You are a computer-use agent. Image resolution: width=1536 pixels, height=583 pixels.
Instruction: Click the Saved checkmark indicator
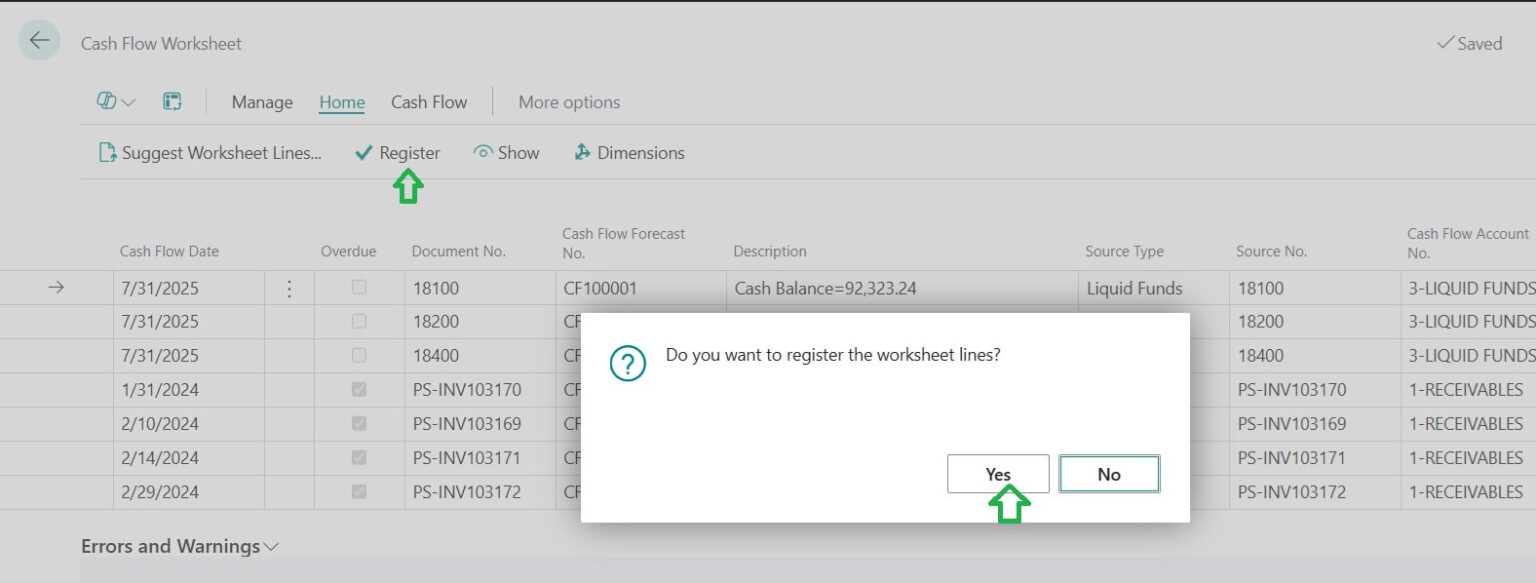[1470, 43]
